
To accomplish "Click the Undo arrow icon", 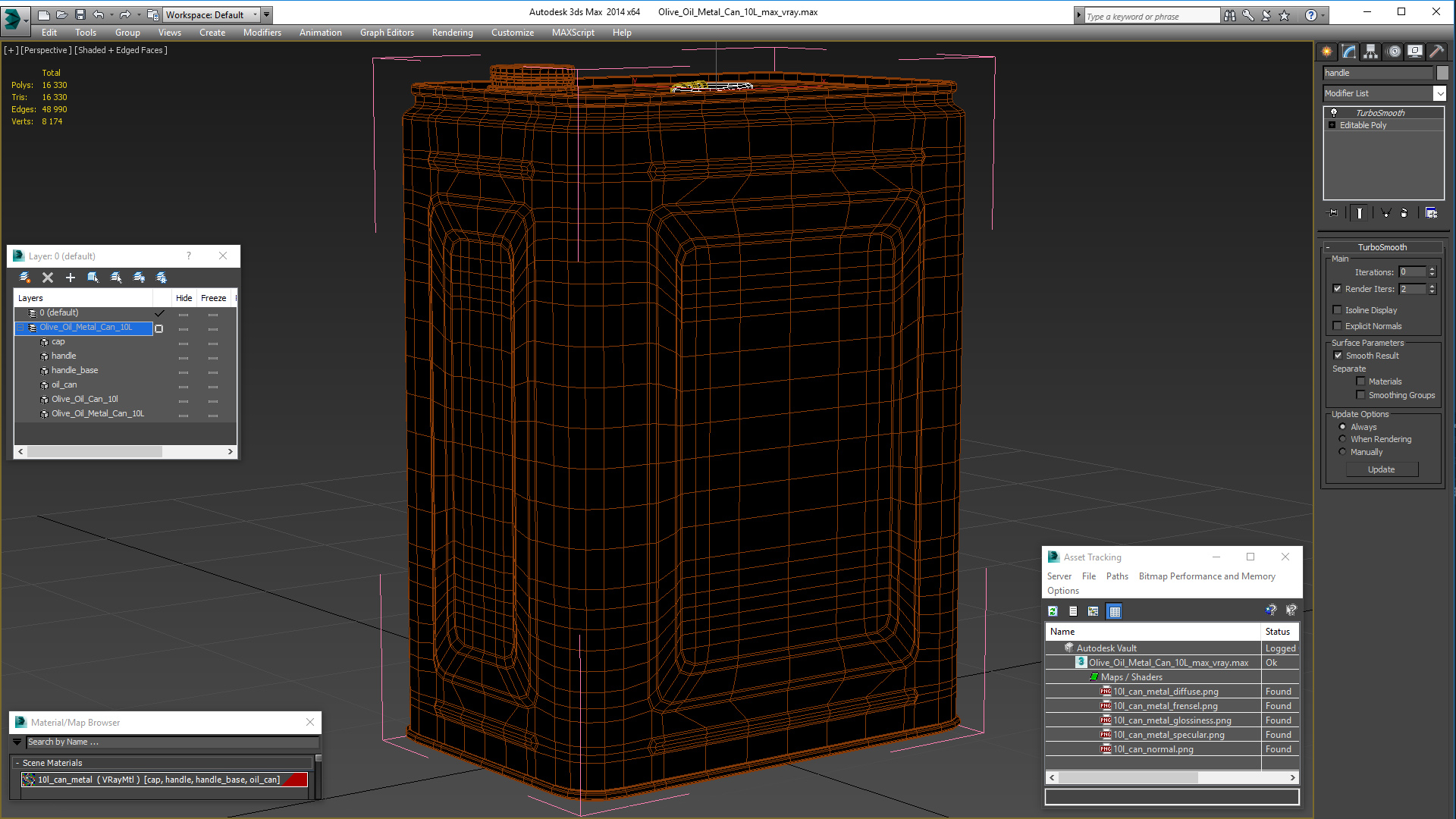I will [98, 14].
